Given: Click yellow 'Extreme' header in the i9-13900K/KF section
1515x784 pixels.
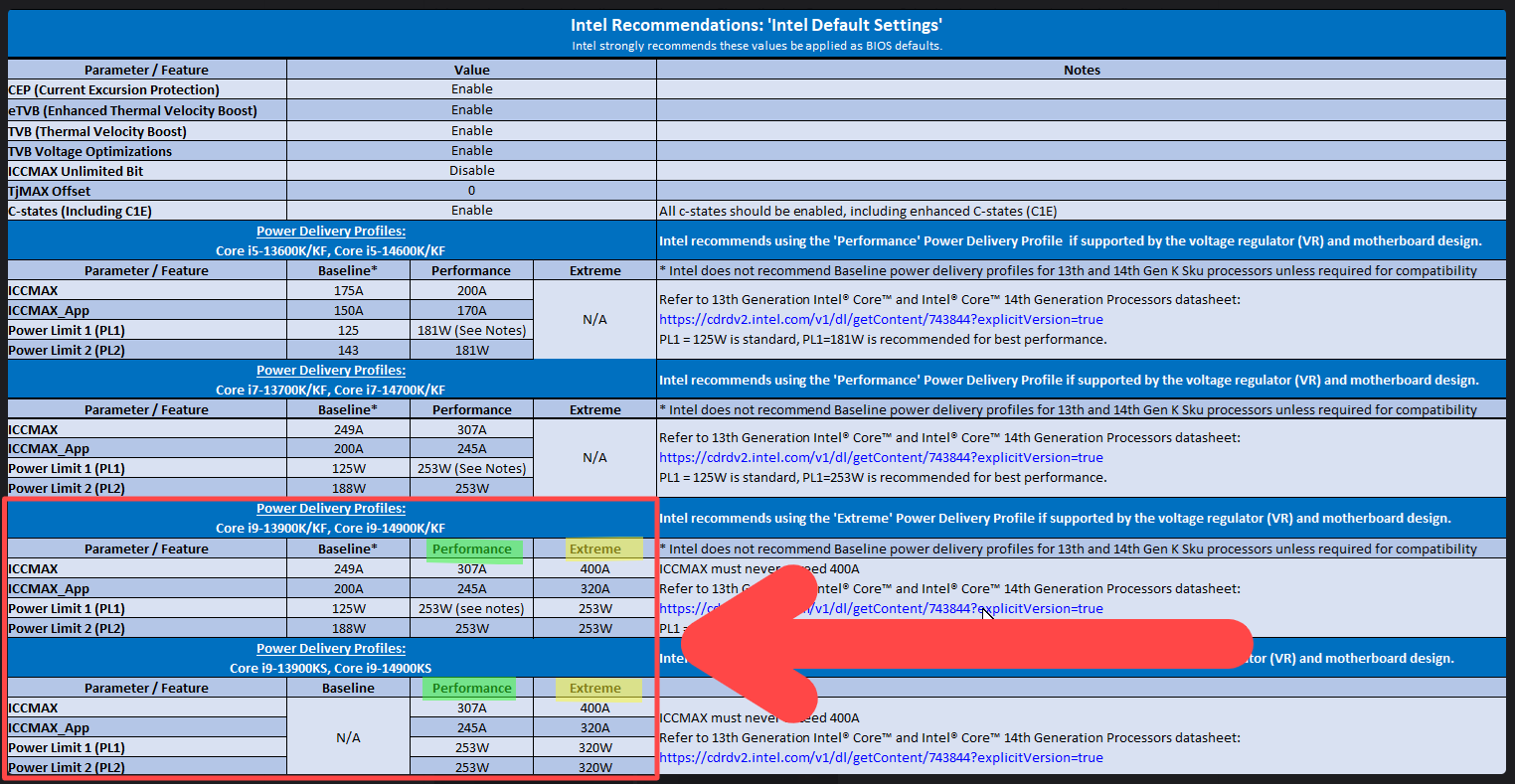Looking at the screenshot, I should tap(594, 549).
